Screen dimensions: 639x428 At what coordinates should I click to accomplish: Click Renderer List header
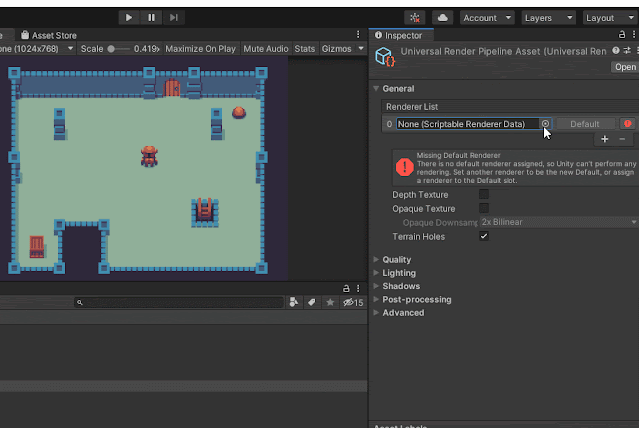[x=412, y=107]
